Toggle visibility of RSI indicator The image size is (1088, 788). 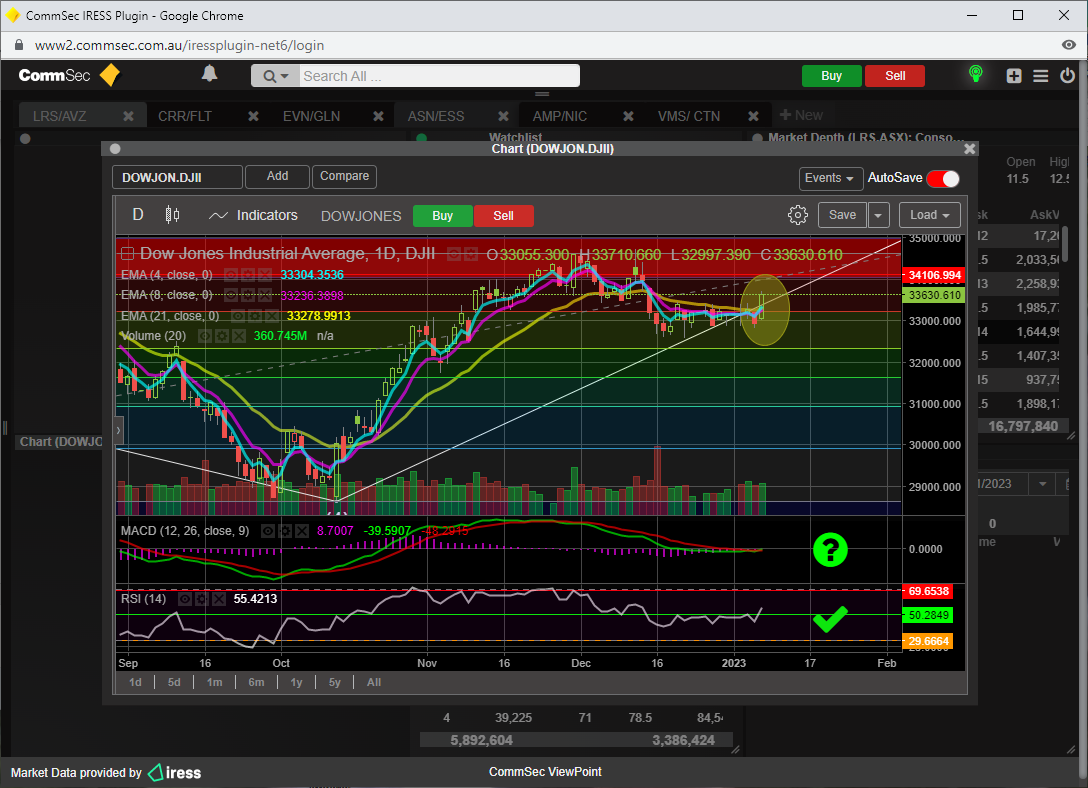185,599
